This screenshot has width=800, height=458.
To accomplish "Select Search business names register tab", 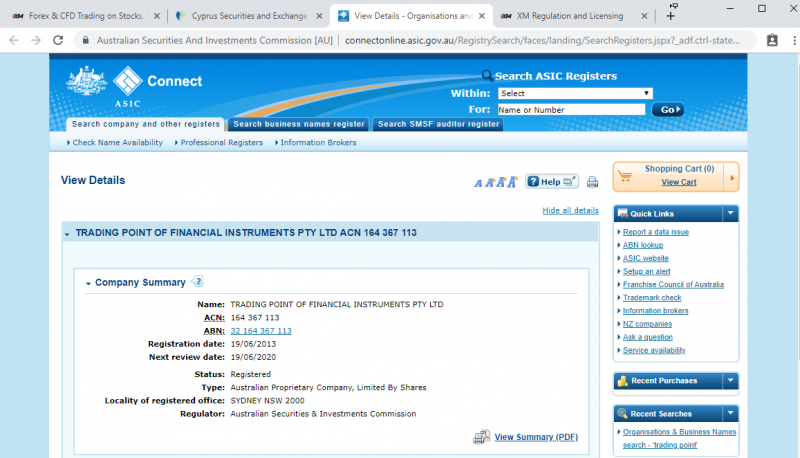I will tap(299, 124).
